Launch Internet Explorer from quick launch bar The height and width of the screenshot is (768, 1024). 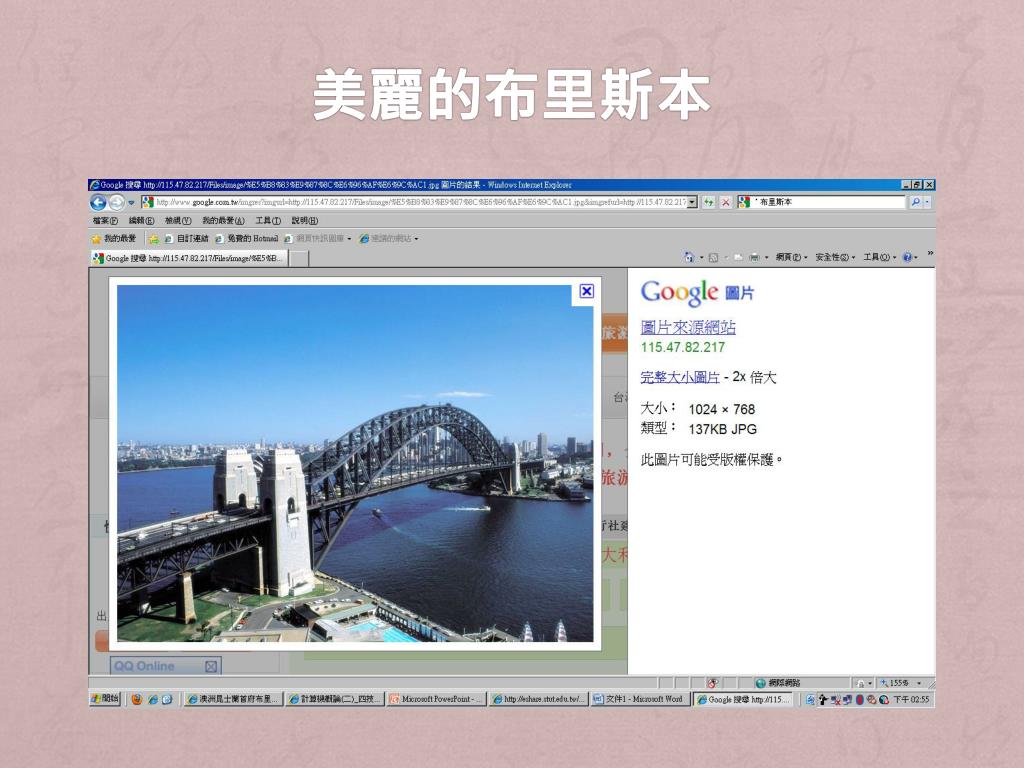tap(152, 699)
